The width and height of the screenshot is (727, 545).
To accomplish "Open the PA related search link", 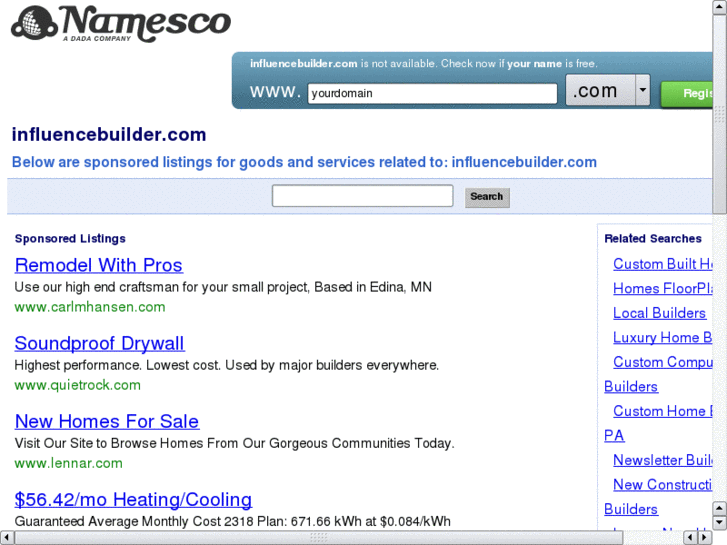I will pyautogui.click(x=614, y=436).
